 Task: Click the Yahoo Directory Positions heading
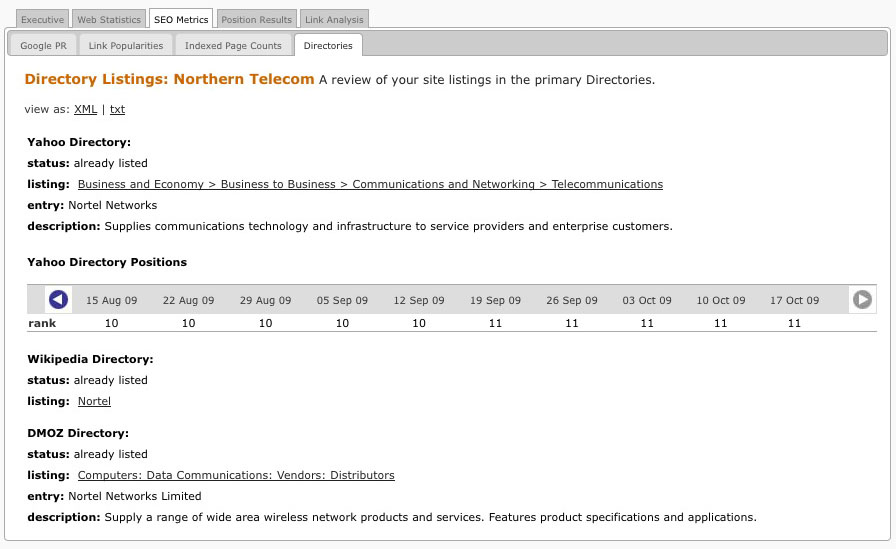point(107,262)
